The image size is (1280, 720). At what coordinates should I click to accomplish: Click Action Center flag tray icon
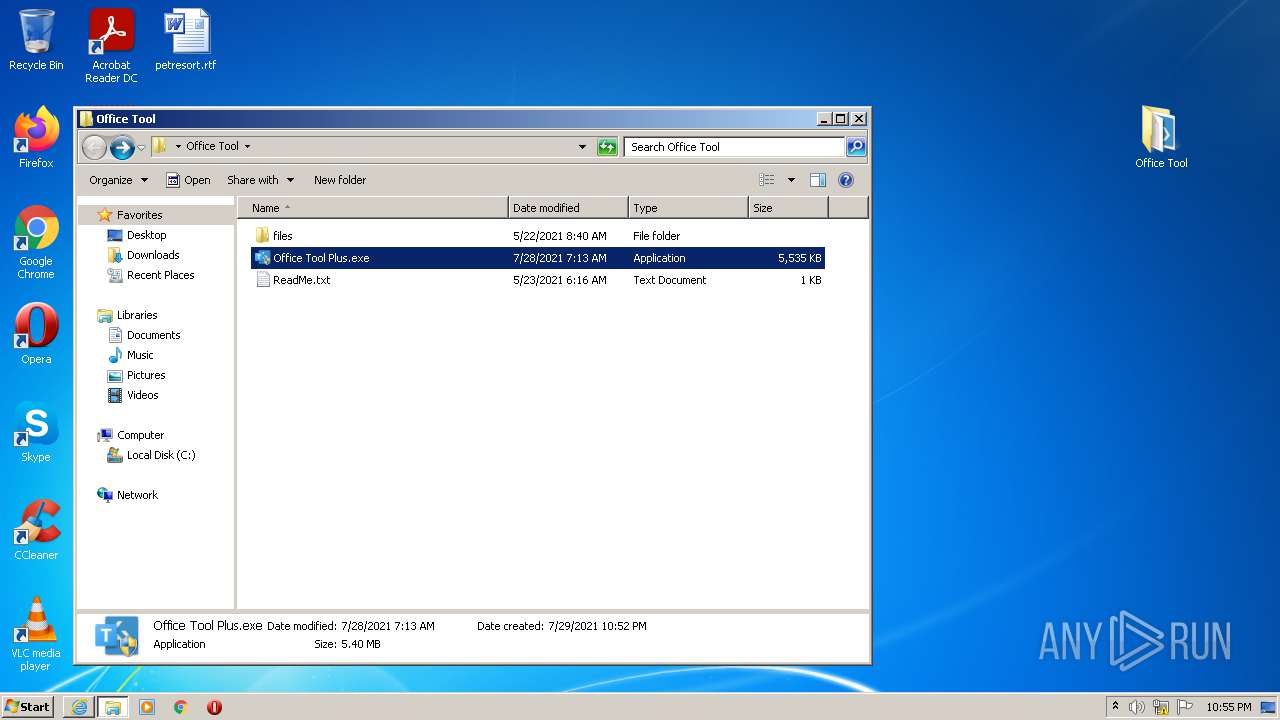(1185, 707)
